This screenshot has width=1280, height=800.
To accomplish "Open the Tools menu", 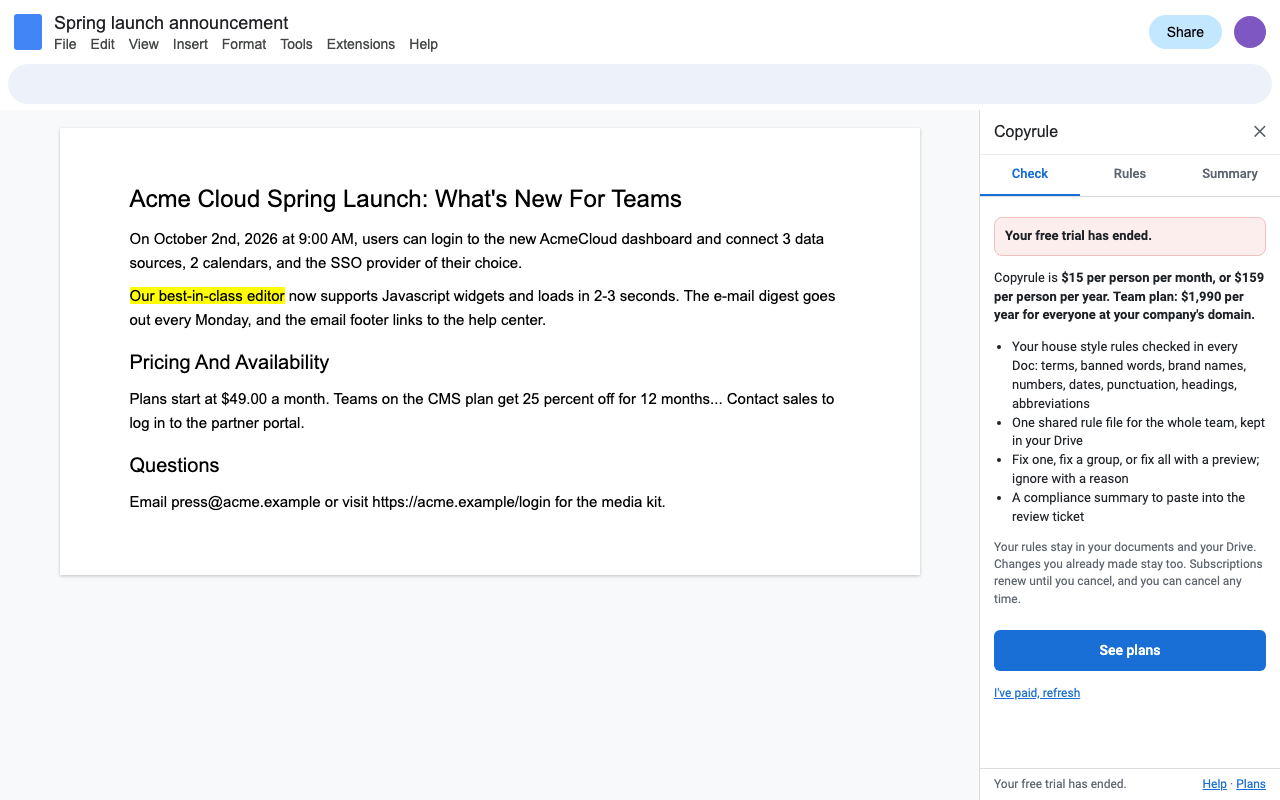I will tap(296, 44).
